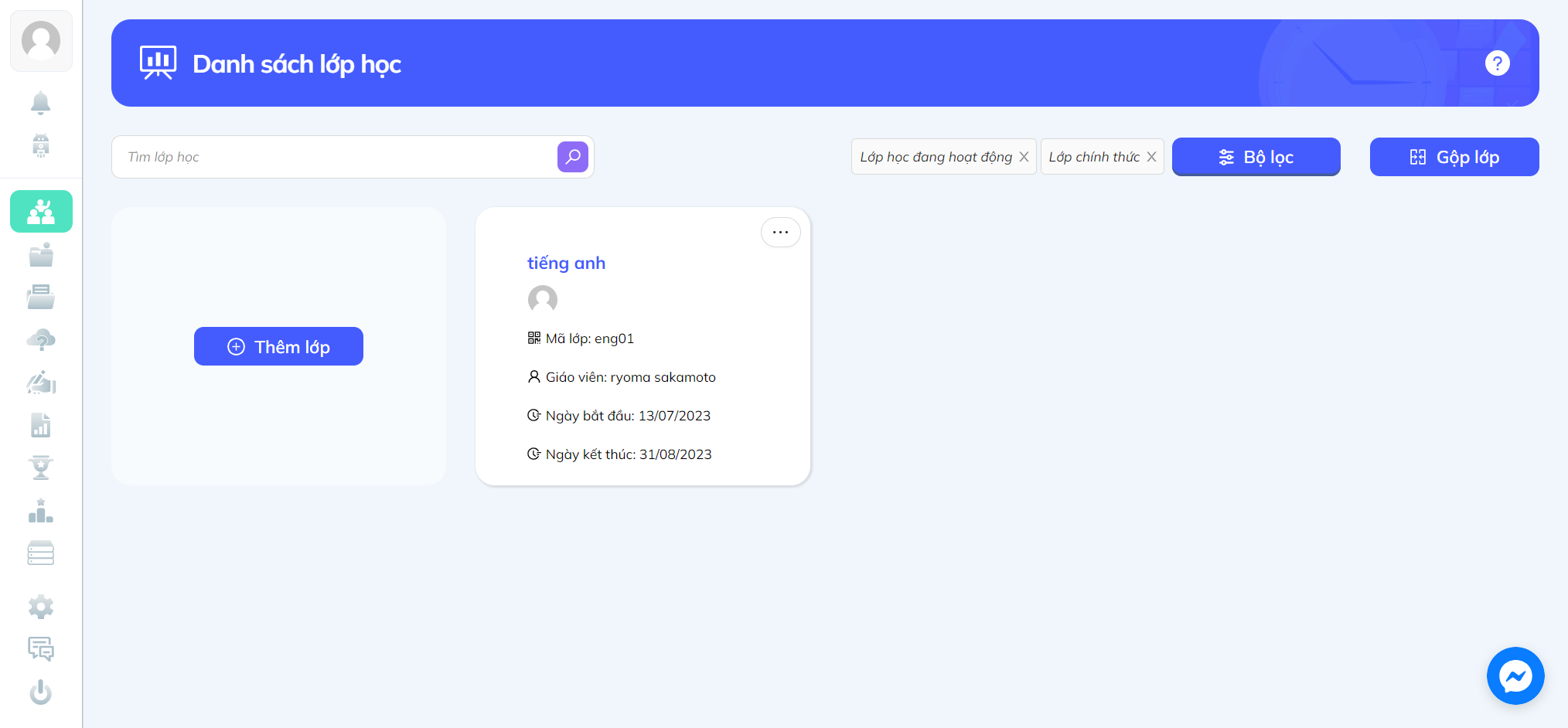Click the 'Mã lớp: eng01' text

click(590, 338)
